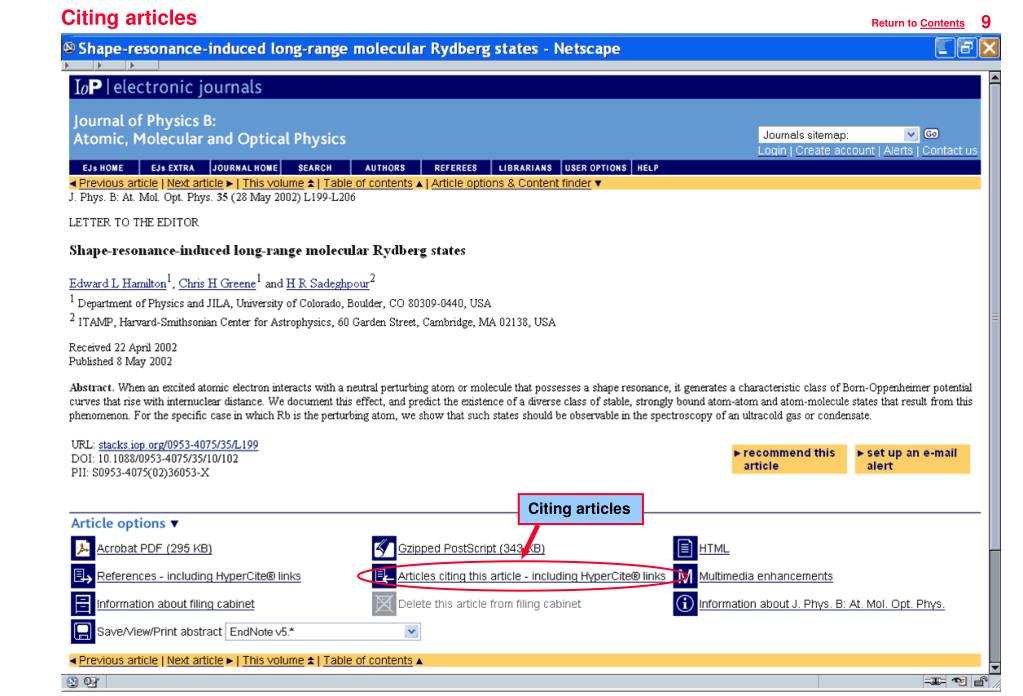The height and width of the screenshot is (696, 1023).
Task: Open the HTML version link
Action: [x=714, y=549]
